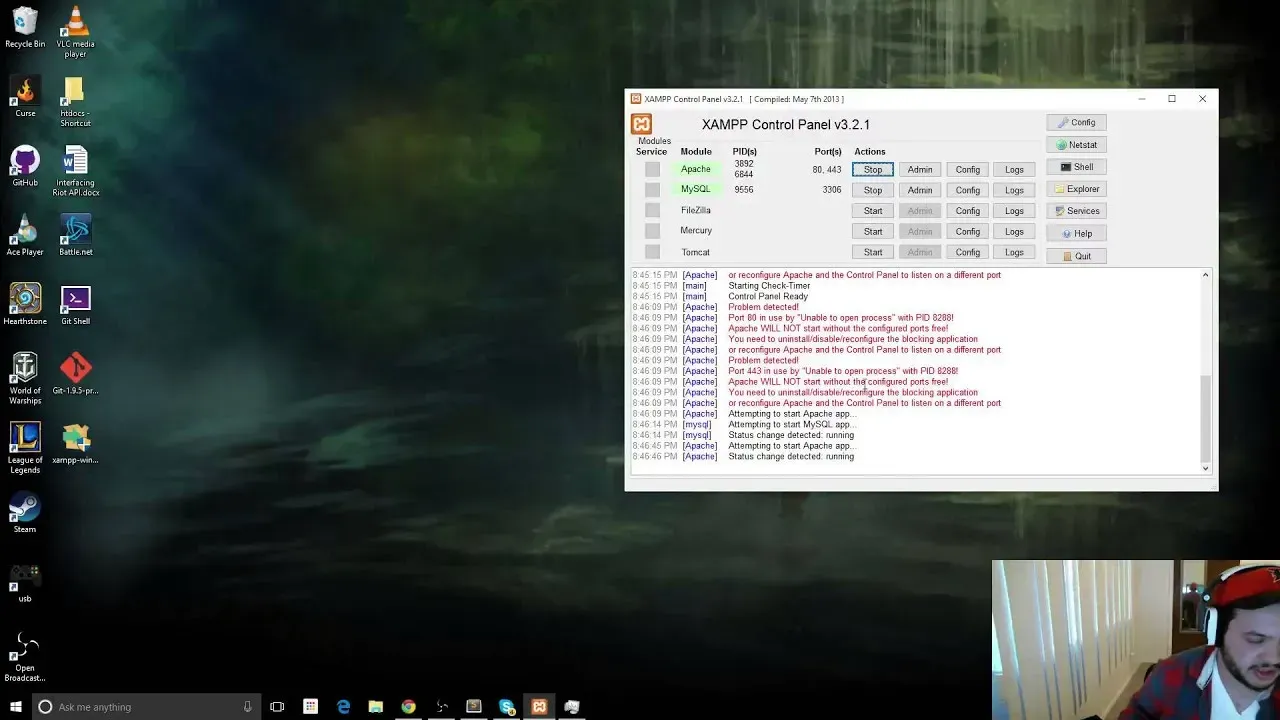Viewport: 1280px width, 720px height.
Task: Select the Battle.net desktop icon
Action: [x=75, y=235]
